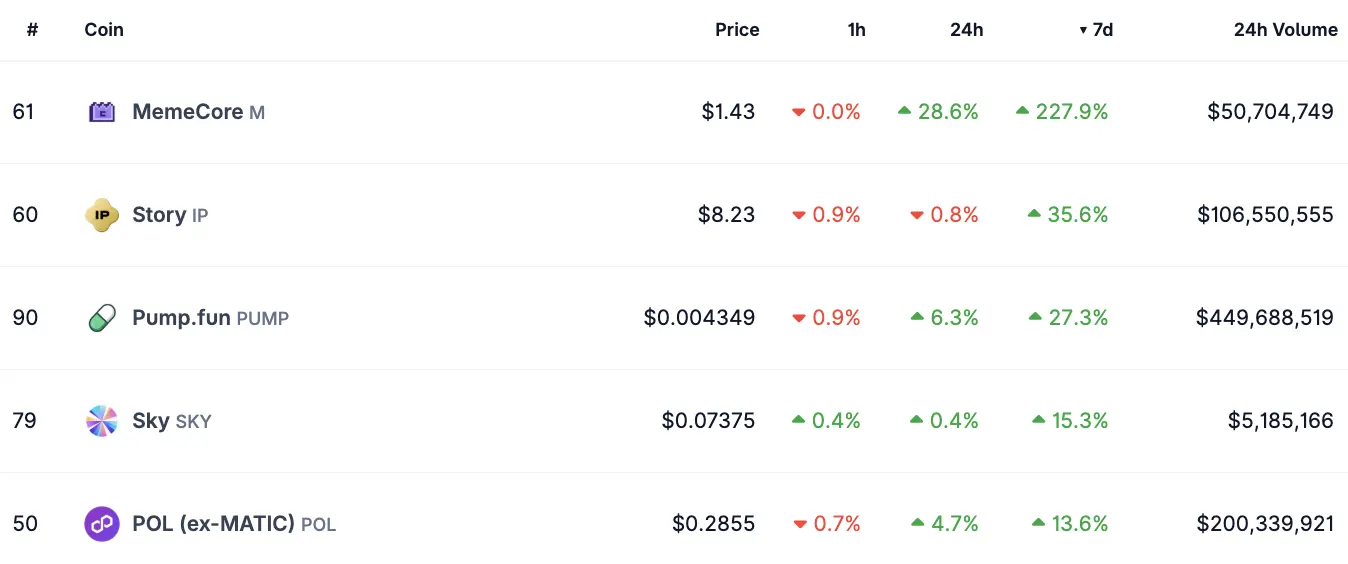Sort by the # rank column header

32,30
